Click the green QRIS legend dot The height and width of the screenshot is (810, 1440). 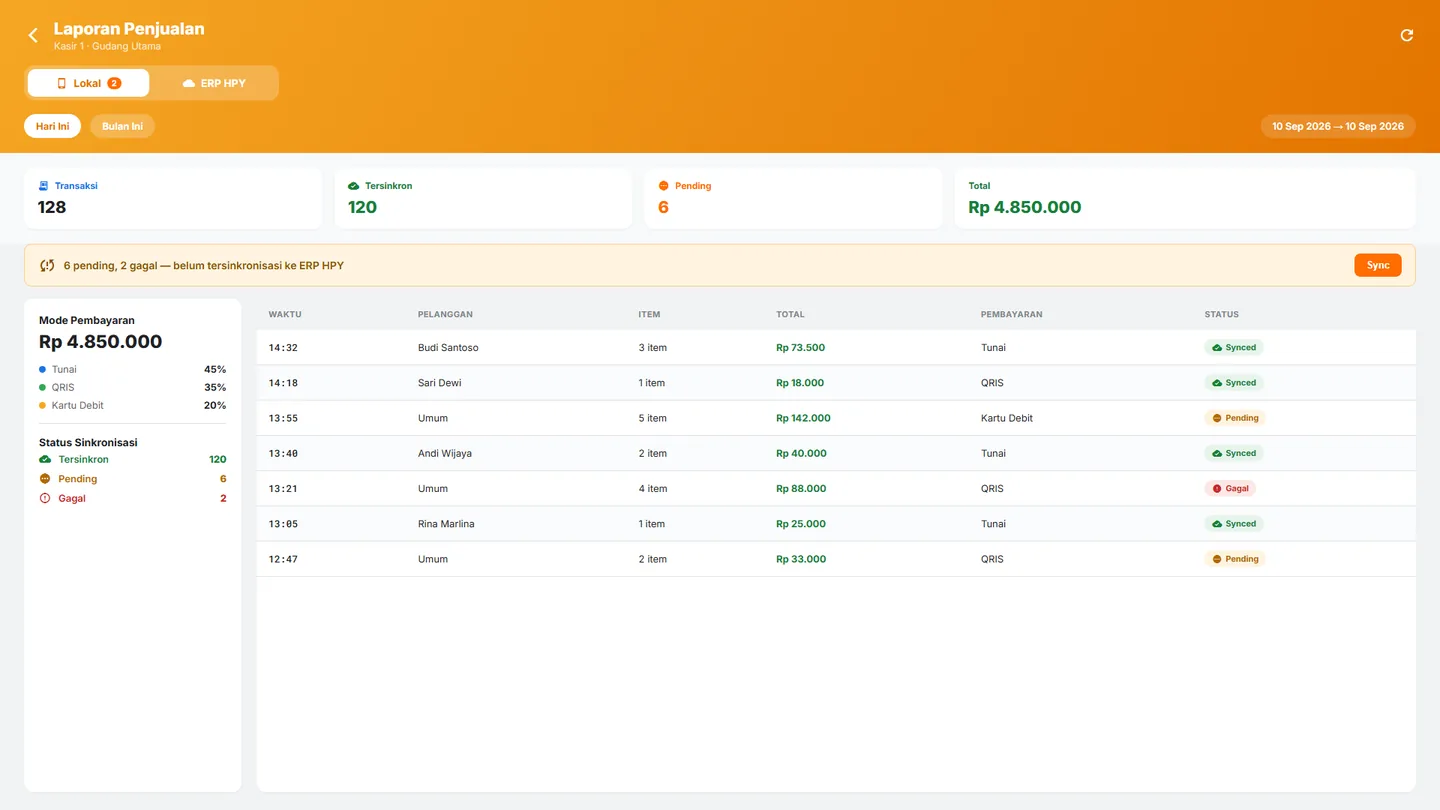(x=42, y=388)
